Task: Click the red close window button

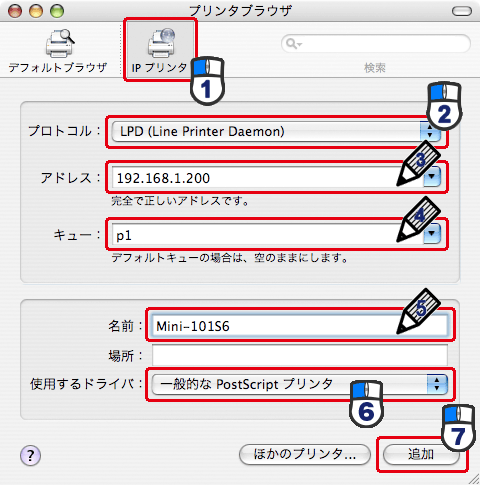Action: point(15,11)
